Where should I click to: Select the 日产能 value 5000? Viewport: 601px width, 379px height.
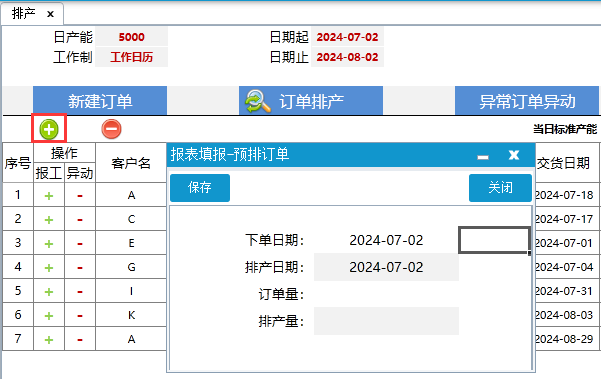(x=131, y=37)
